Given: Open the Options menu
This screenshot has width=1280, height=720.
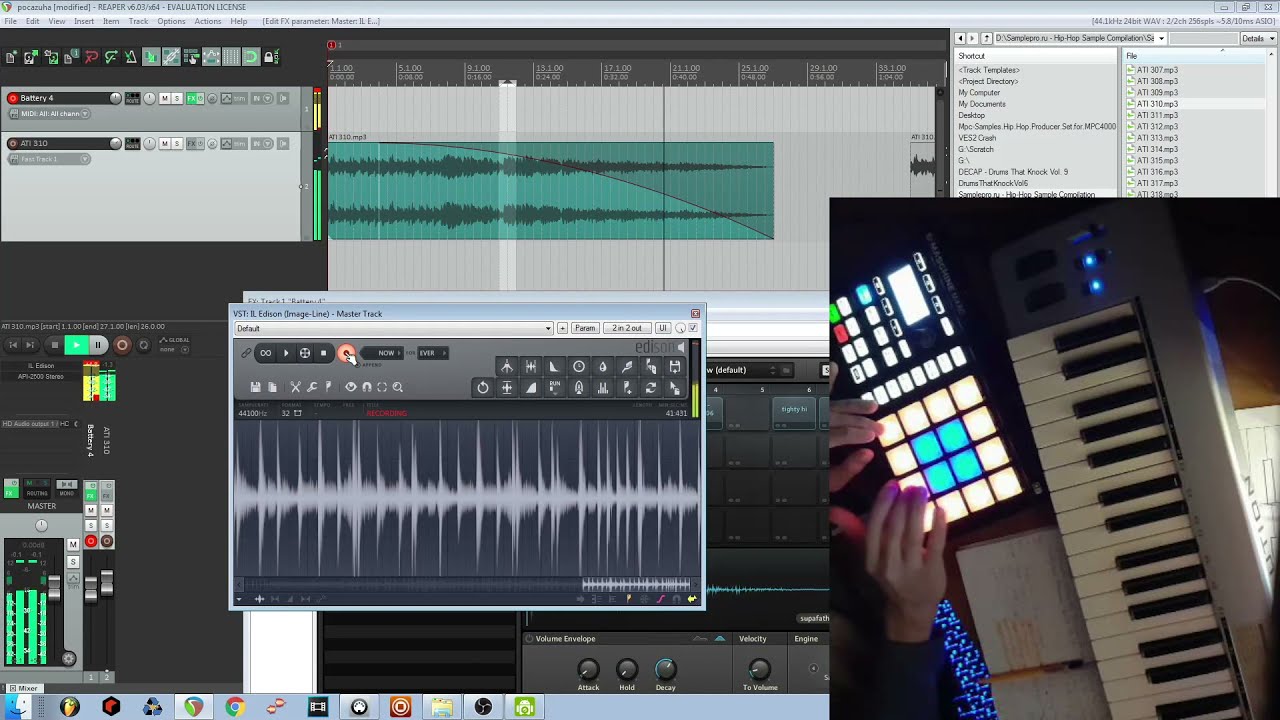Looking at the screenshot, I should coord(171,21).
